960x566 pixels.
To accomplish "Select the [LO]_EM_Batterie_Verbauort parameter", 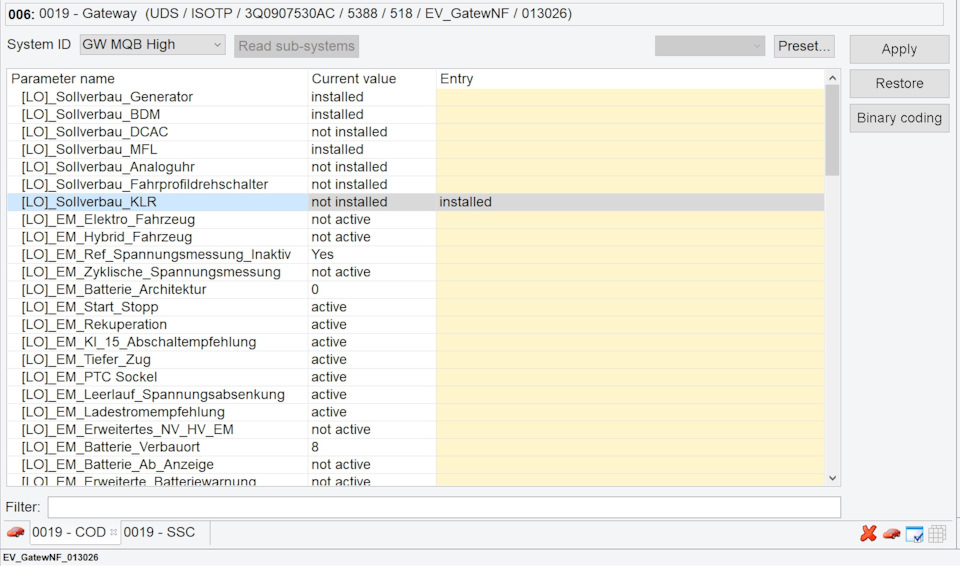I will (111, 447).
